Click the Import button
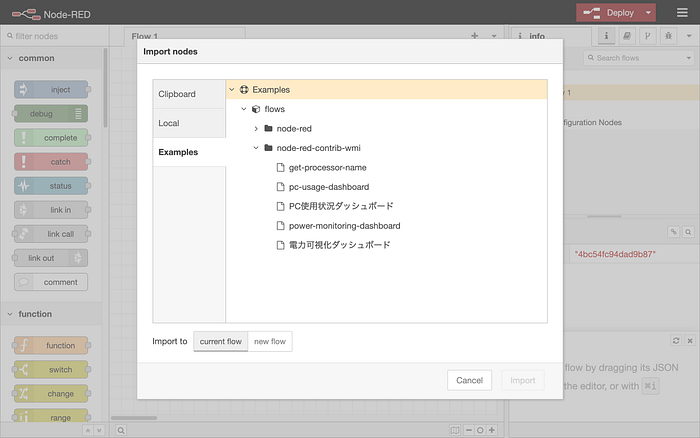The height and width of the screenshot is (438, 700). pyautogui.click(x=522, y=380)
